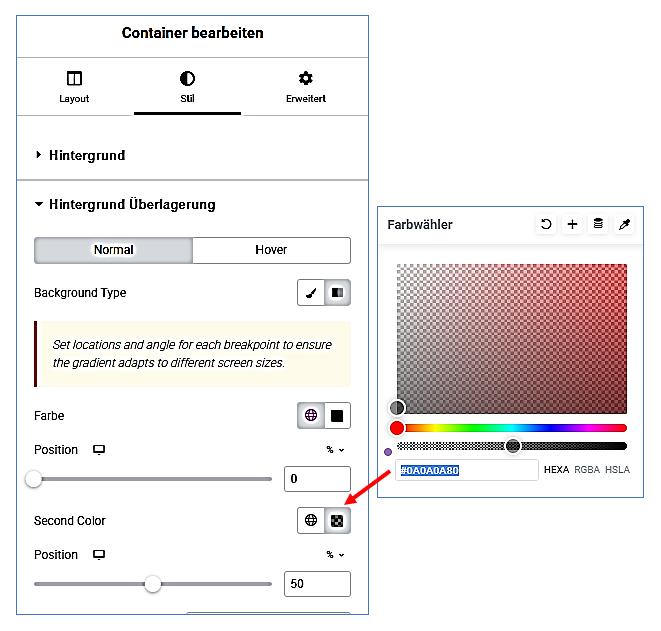661x631 pixels.
Task: Switch overlay state to Hover
Action: point(271,250)
